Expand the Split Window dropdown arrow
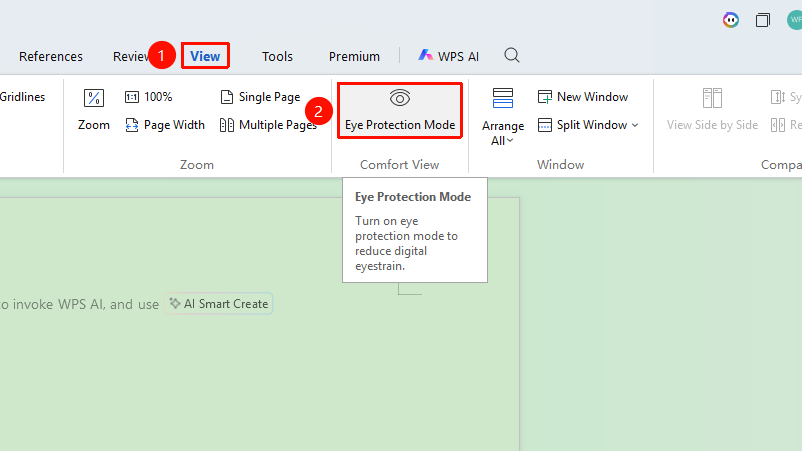The width and height of the screenshot is (802, 451). pyautogui.click(x=635, y=125)
